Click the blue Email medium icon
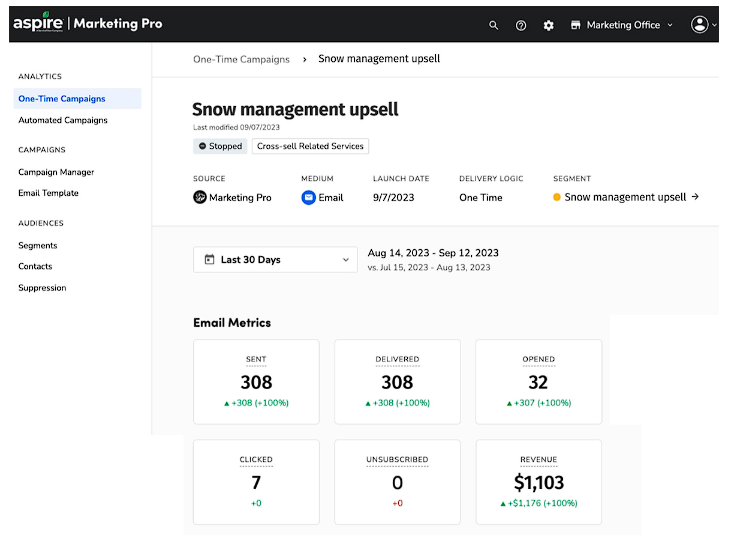742x554 pixels. 309,197
